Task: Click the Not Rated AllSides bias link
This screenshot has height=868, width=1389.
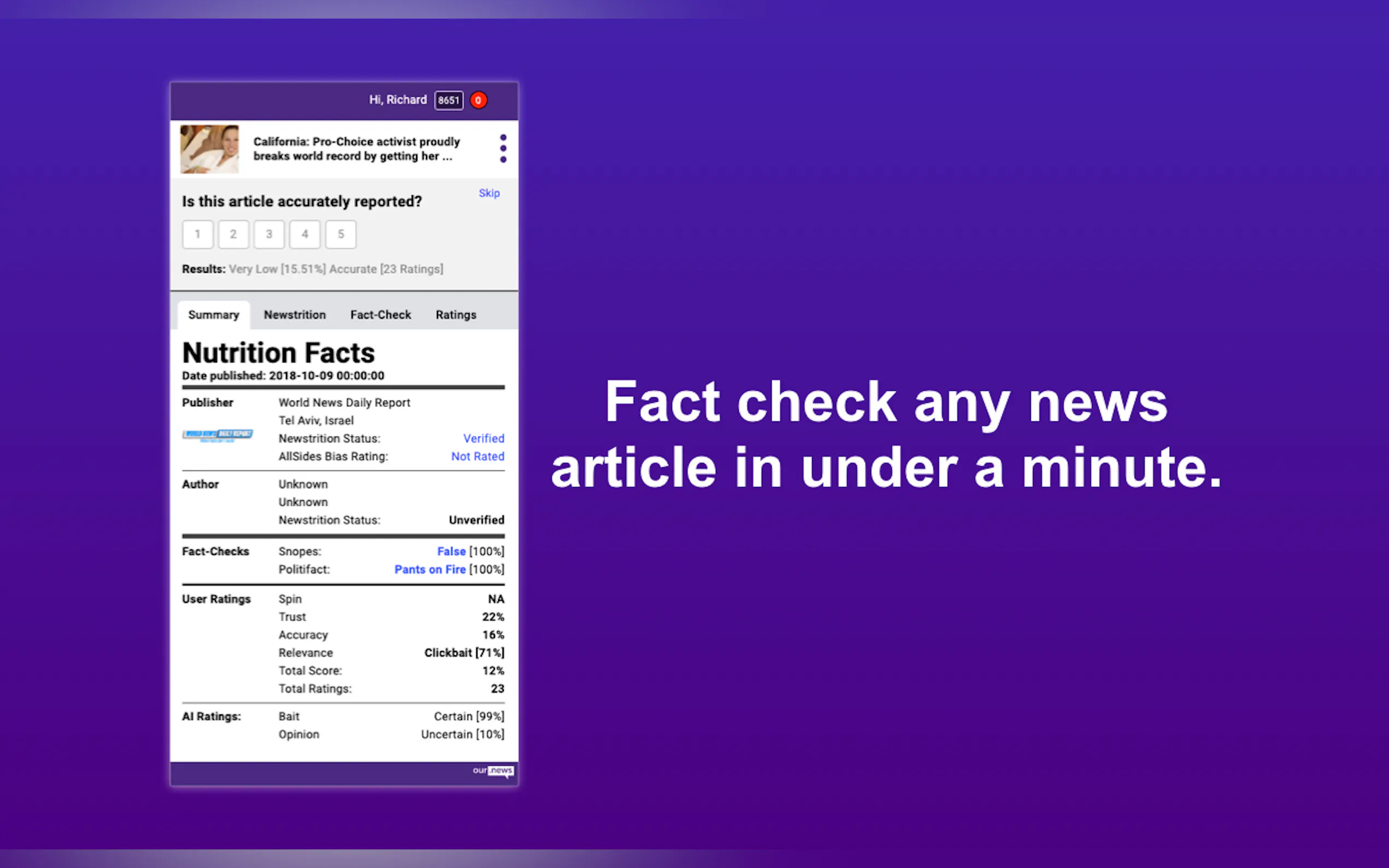Action: click(477, 456)
